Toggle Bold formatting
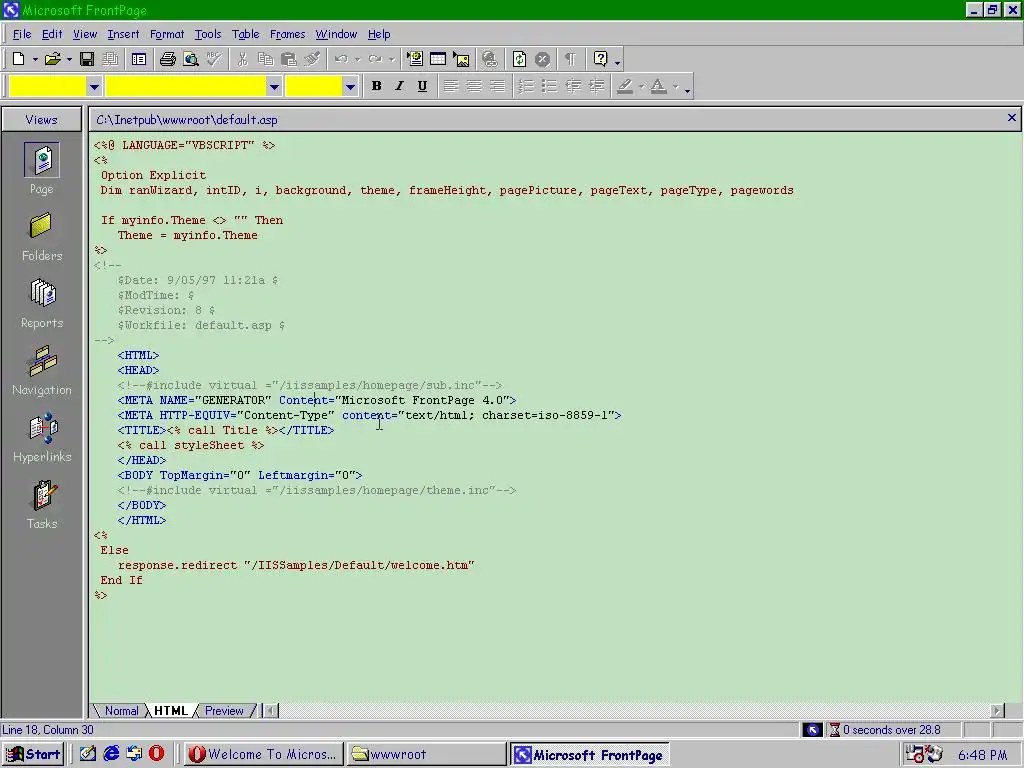 click(x=376, y=86)
